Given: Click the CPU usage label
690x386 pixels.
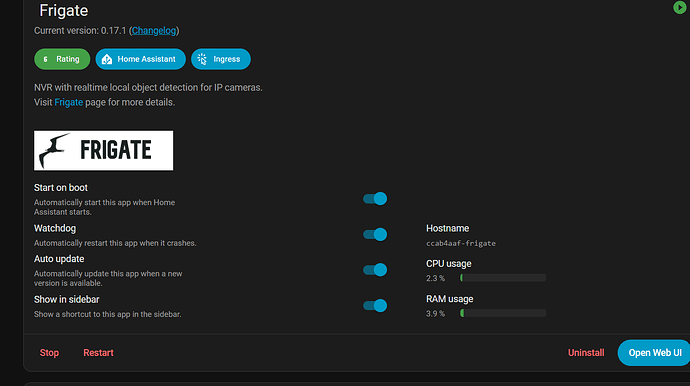Looking at the screenshot, I should point(448,264).
